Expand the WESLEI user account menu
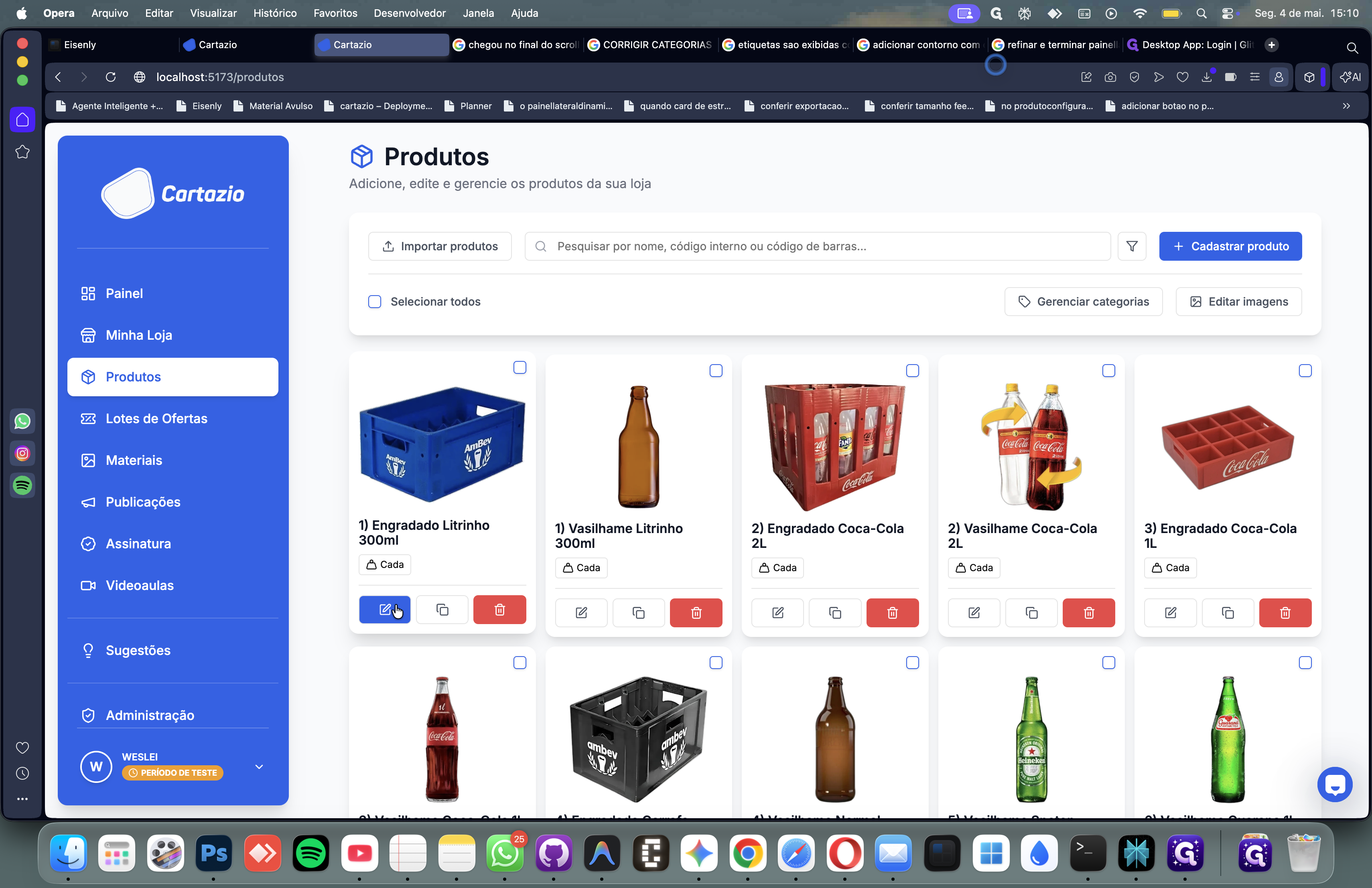Image resolution: width=1372 pixels, height=888 pixels. pos(259,766)
